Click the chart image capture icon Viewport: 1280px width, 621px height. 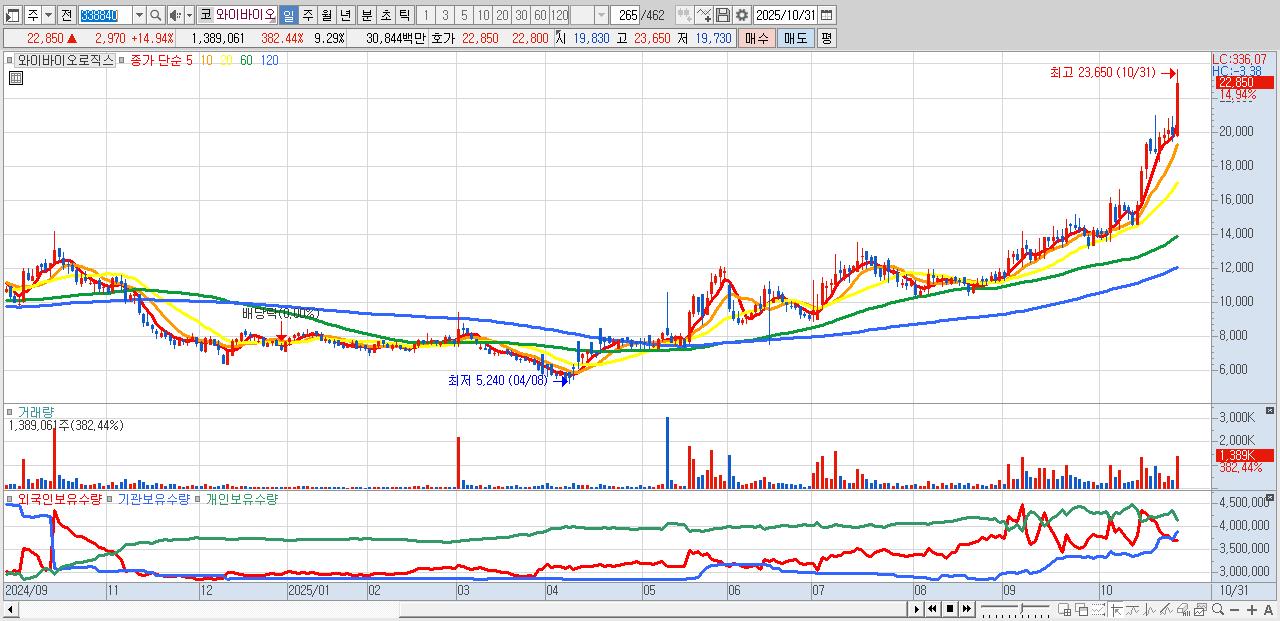tap(1200, 610)
